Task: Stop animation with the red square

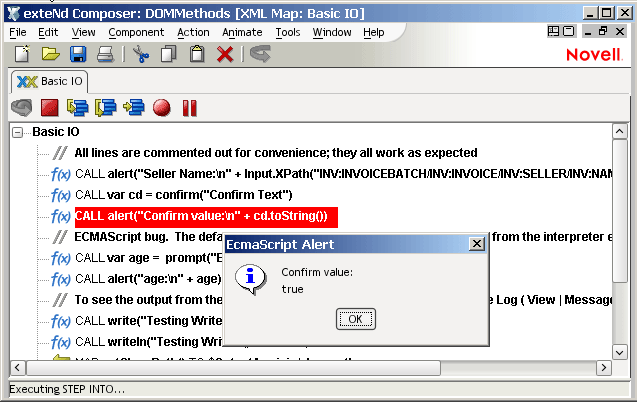Action: [x=50, y=108]
